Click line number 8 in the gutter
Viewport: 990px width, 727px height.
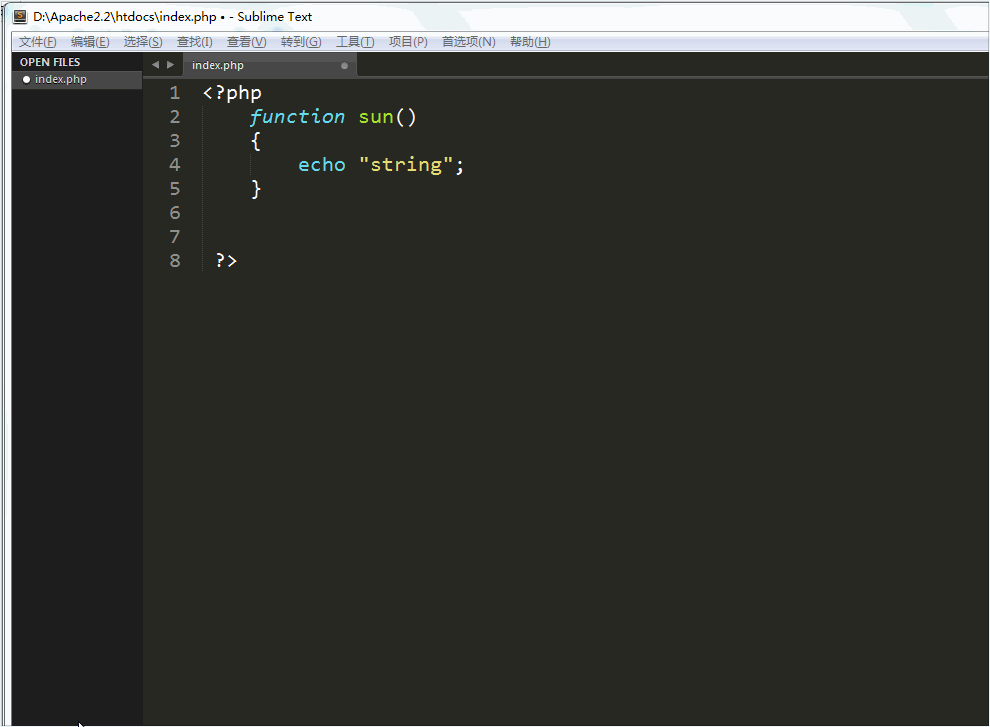tap(175, 260)
